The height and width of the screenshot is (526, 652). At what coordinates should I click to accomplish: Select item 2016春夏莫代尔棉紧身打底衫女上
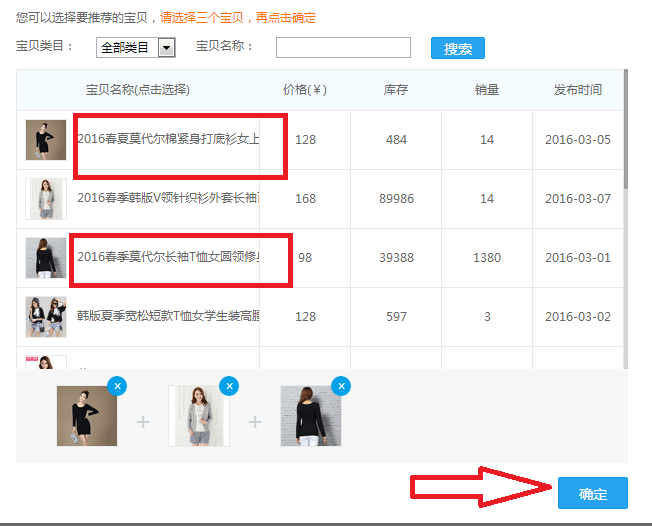coord(168,139)
